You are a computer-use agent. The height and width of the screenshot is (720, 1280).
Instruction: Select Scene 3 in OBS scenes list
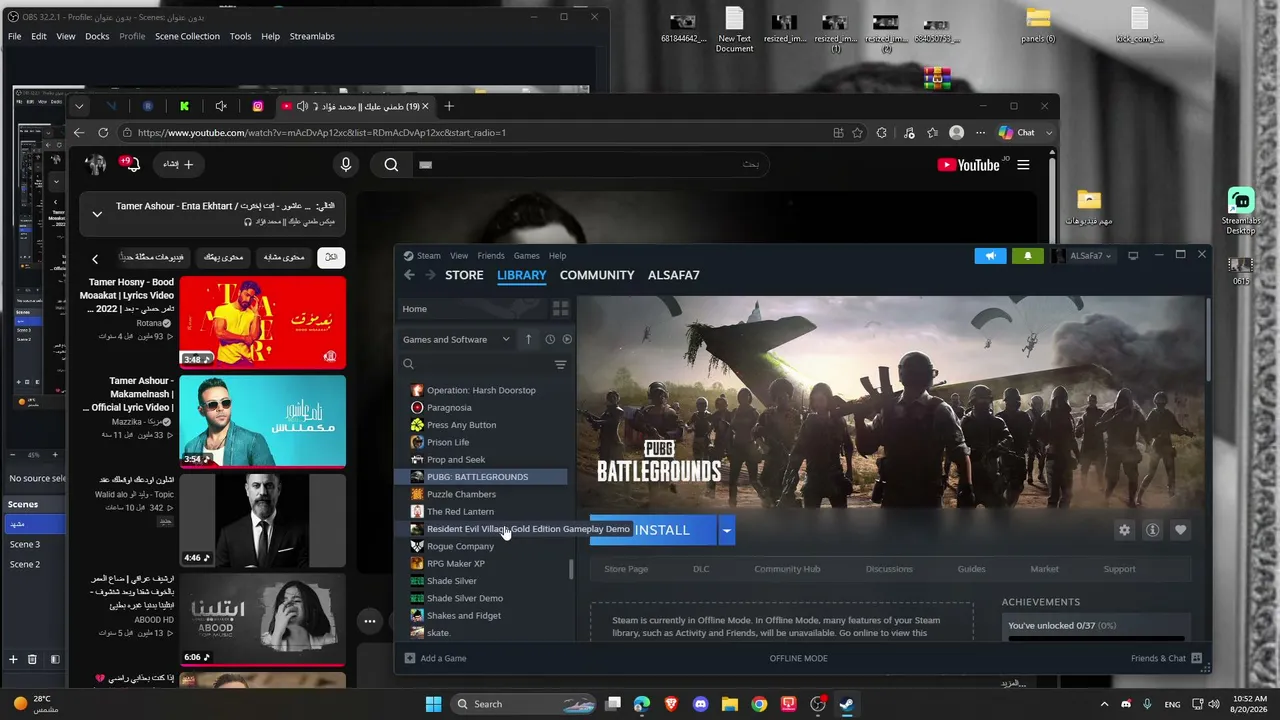pos(25,544)
